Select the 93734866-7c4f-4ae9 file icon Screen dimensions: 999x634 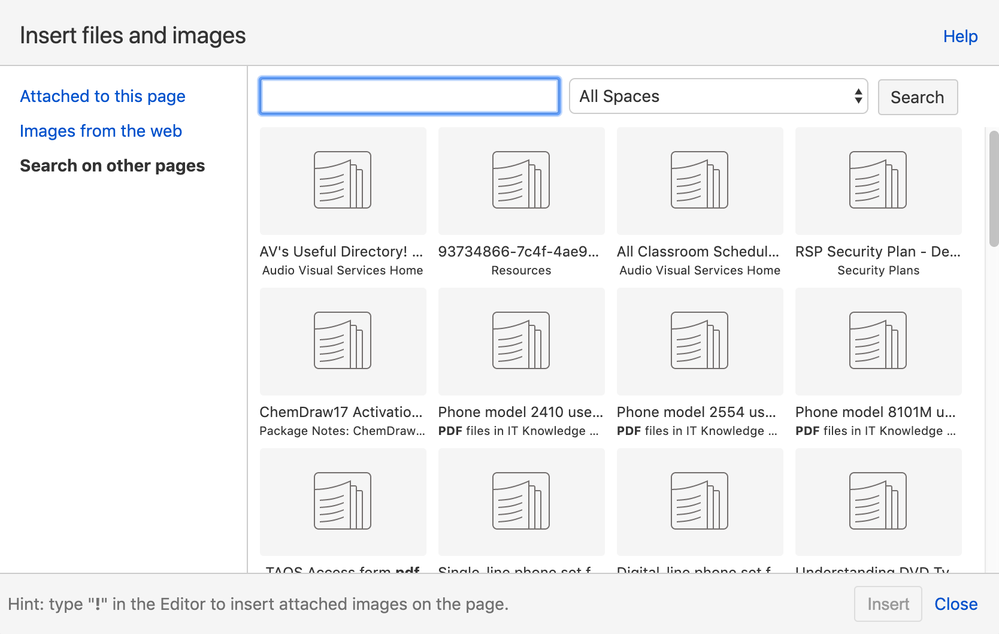point(521,180)
